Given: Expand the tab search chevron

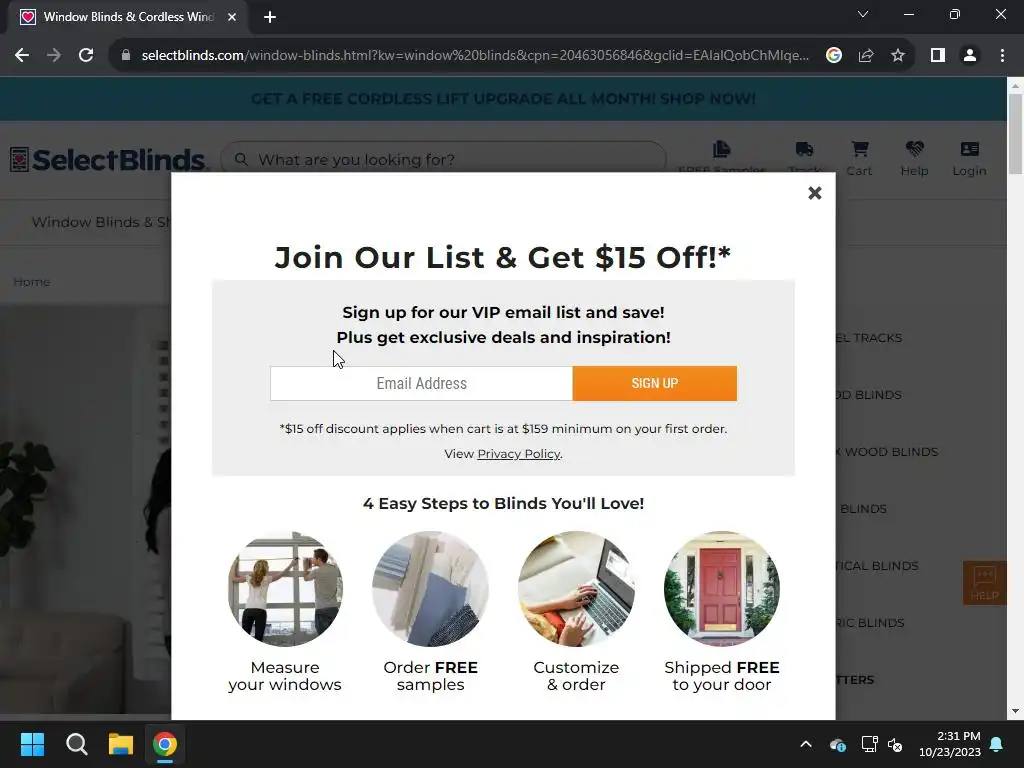Looking at the screenshot, I should click(x=863, y=14).
